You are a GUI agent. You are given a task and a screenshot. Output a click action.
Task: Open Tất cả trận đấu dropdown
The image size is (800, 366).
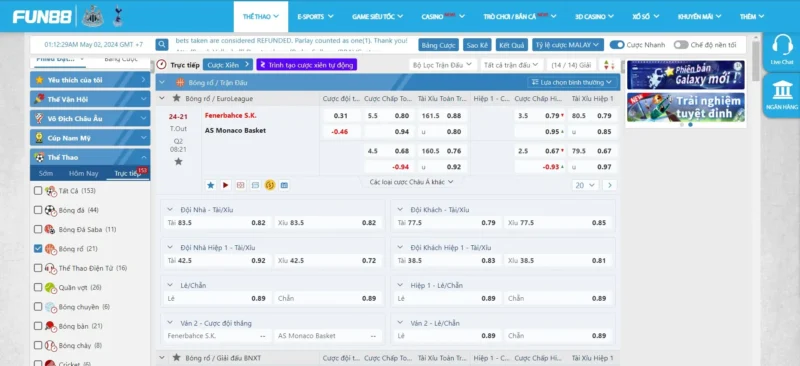point(512,65)
